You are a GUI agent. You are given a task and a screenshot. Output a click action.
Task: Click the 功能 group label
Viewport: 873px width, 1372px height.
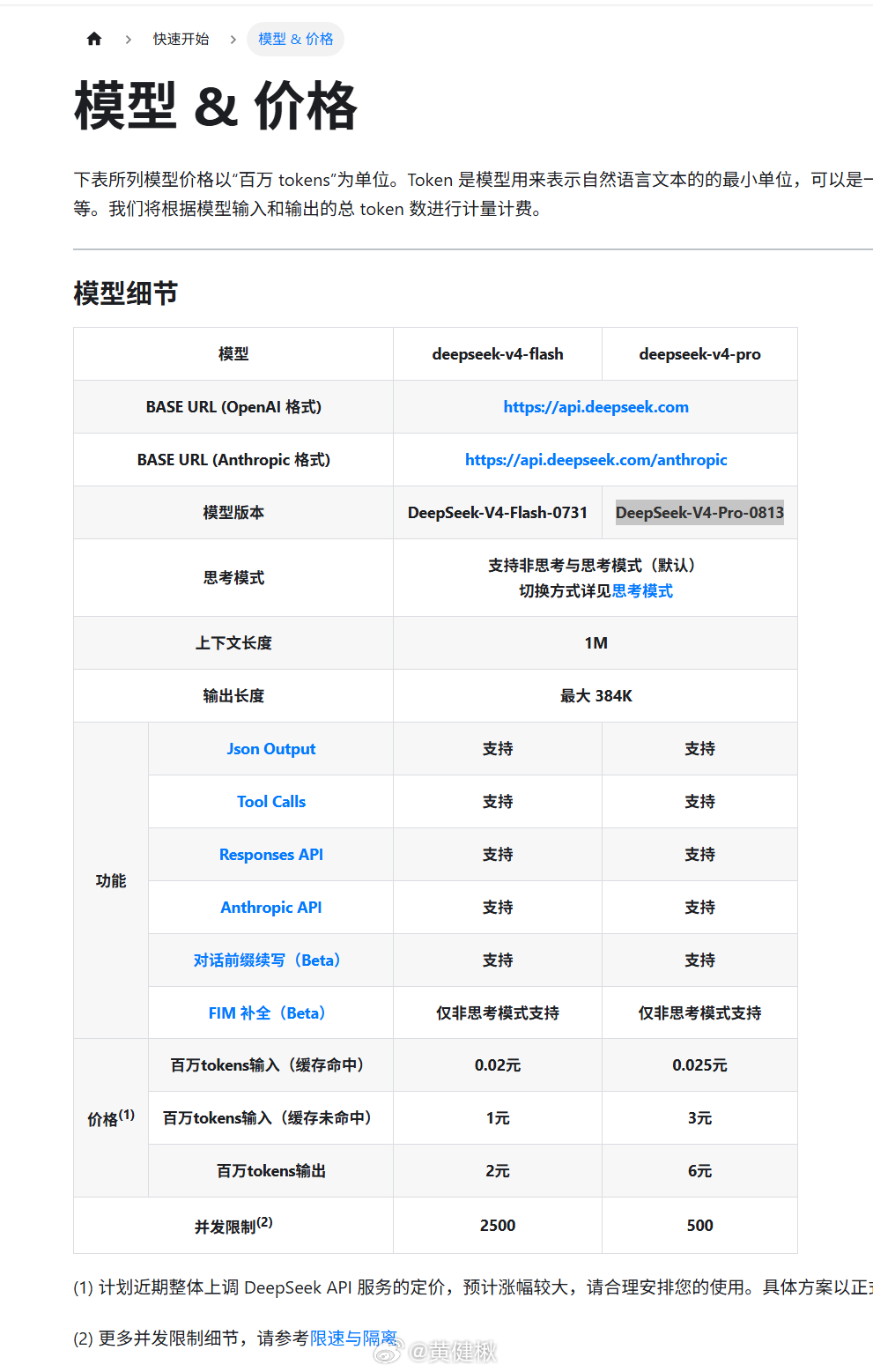point(111,881)
